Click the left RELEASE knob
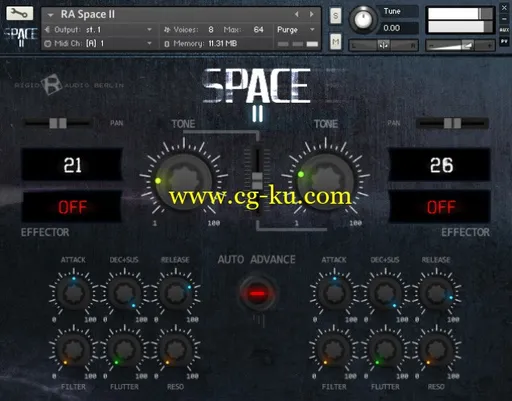Screen dimensions: 512x401 click(176, 293)
